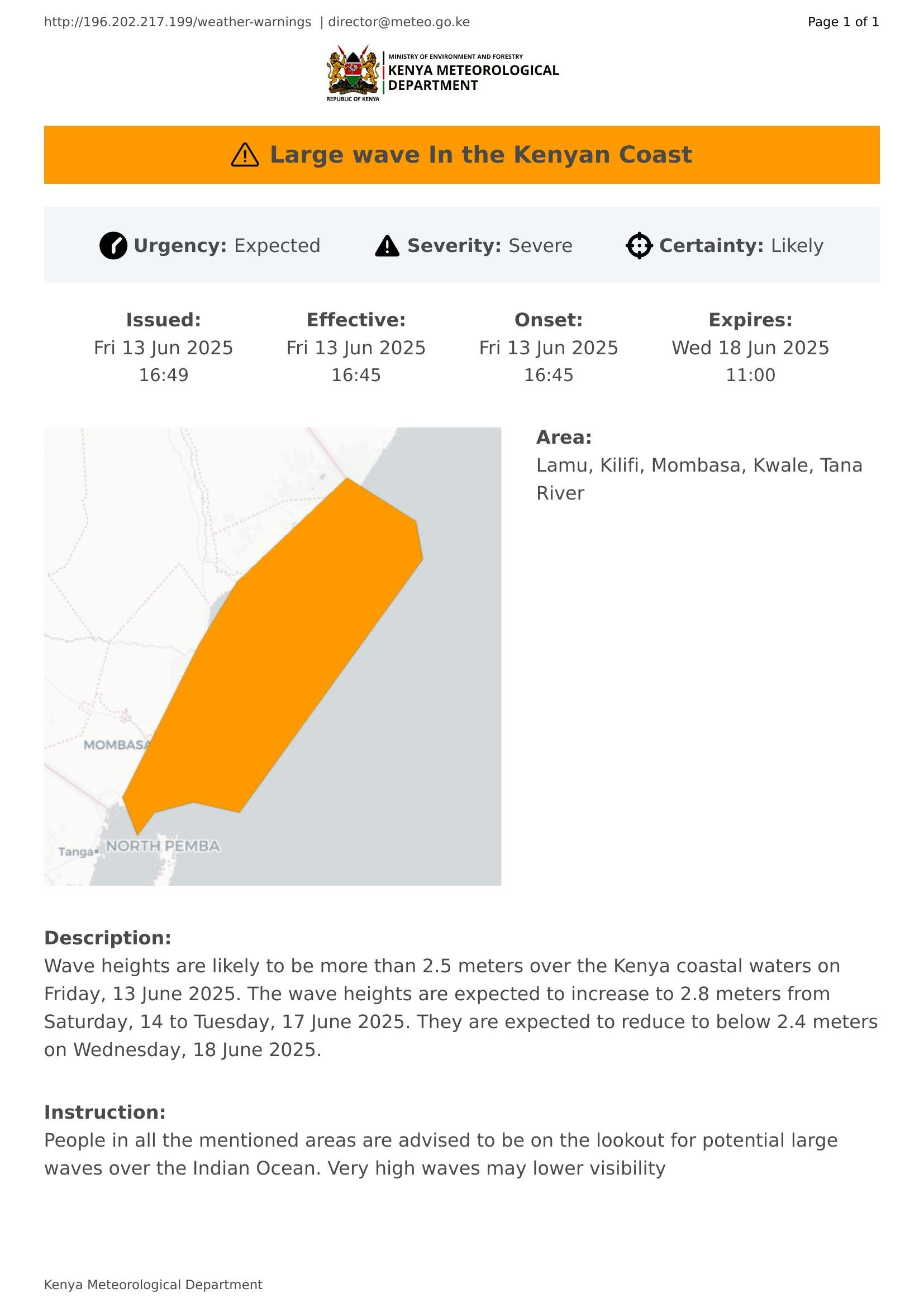Click the MOMBASA label on the map
Image resolution: width=924 pixels, height=1307 pixels.
pos(117,744)
